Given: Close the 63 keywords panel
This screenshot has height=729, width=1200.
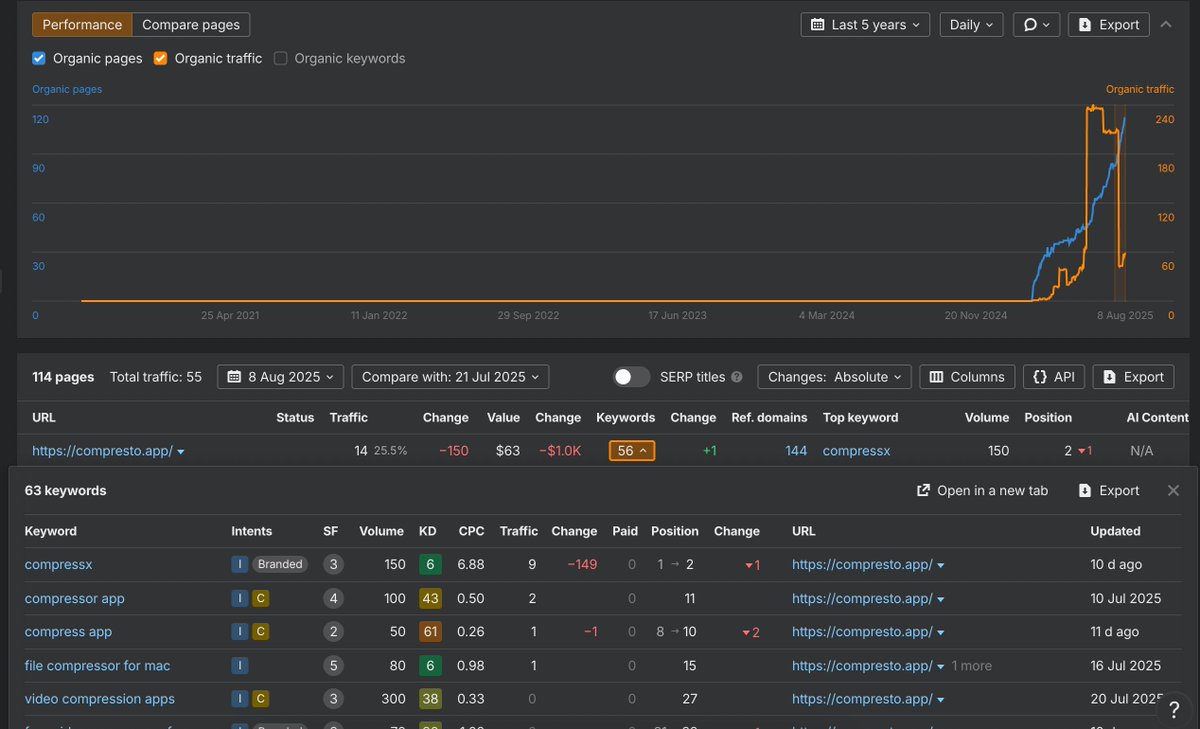Looking at the screenshot, I should click(1173, 491).
